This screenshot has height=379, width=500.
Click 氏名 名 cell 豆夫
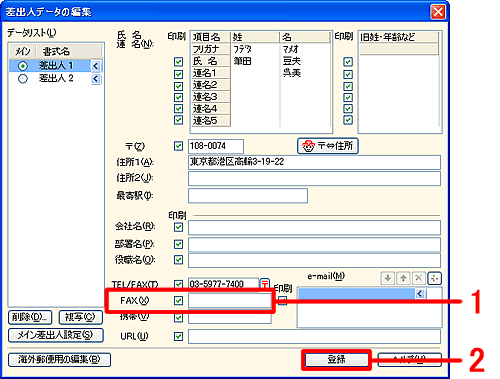[x=305, y=61]
